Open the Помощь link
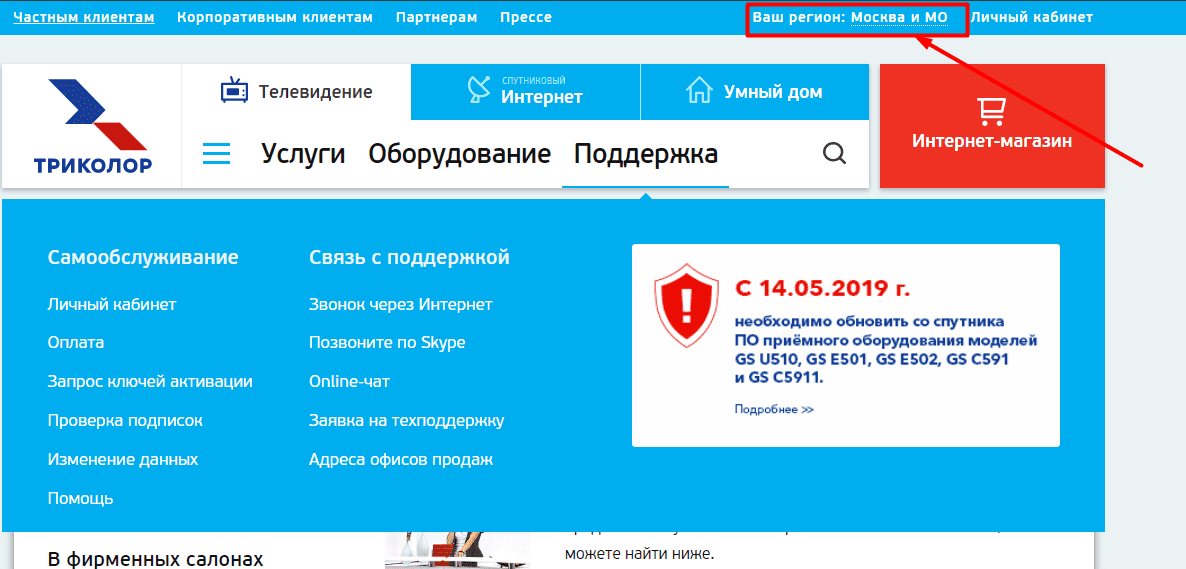1186x569 pixels. coord(80,498)
